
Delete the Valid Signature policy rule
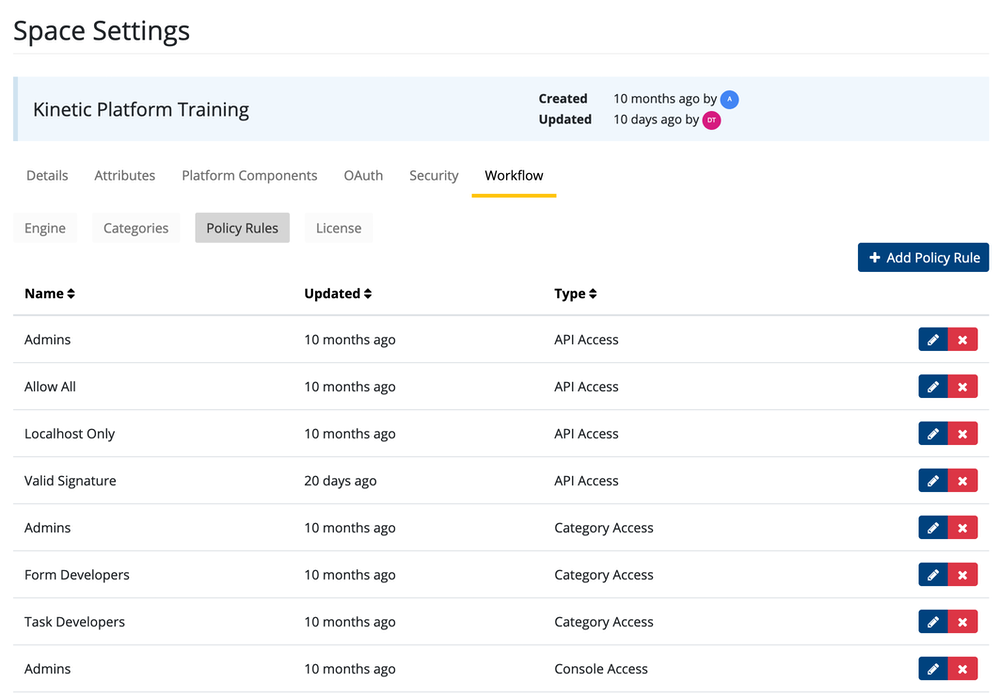[x=963, y=481]
